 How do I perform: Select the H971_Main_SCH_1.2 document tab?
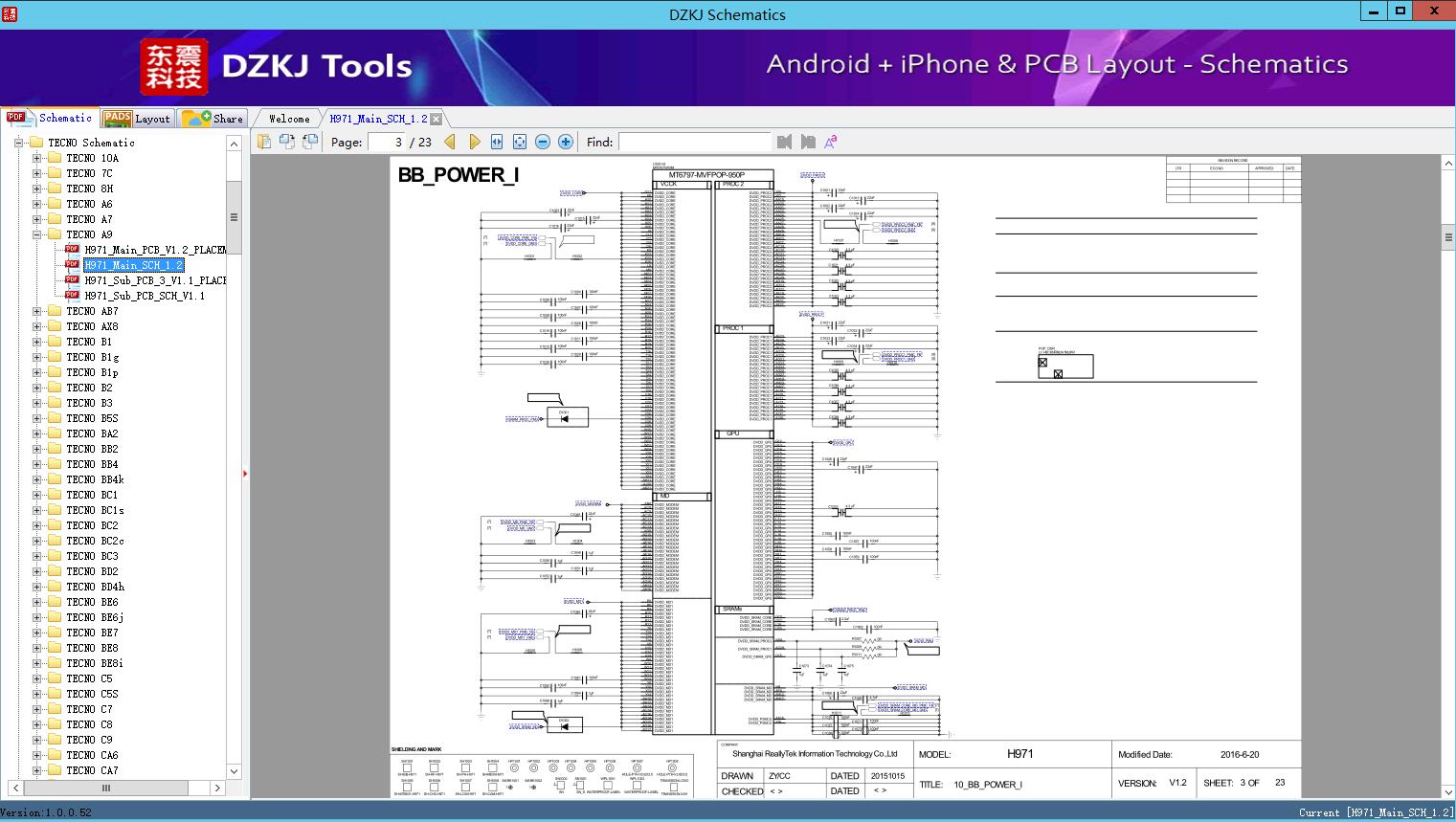[x=378, y=119]
